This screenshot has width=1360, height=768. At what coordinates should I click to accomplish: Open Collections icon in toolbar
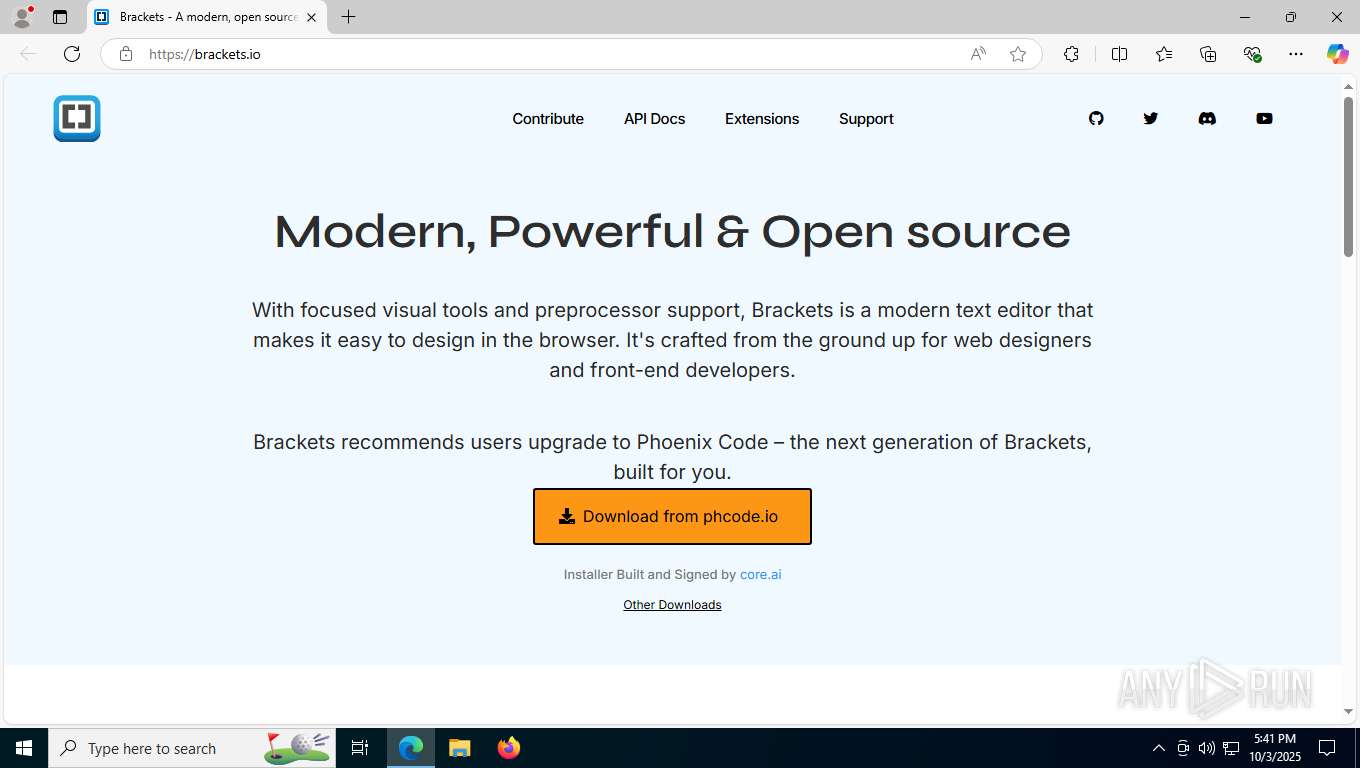pos(1208,54)
